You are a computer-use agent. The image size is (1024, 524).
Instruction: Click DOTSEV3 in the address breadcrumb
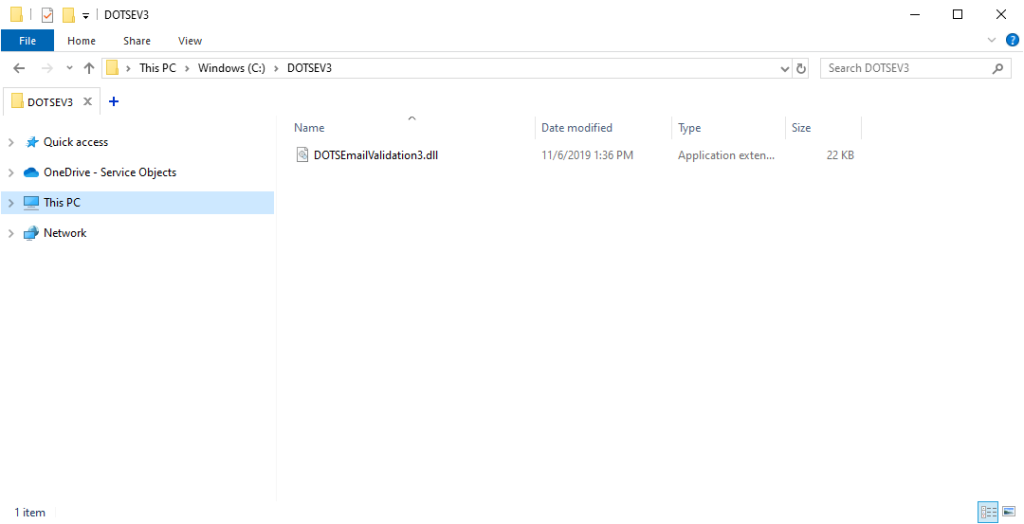click(310, 68)
